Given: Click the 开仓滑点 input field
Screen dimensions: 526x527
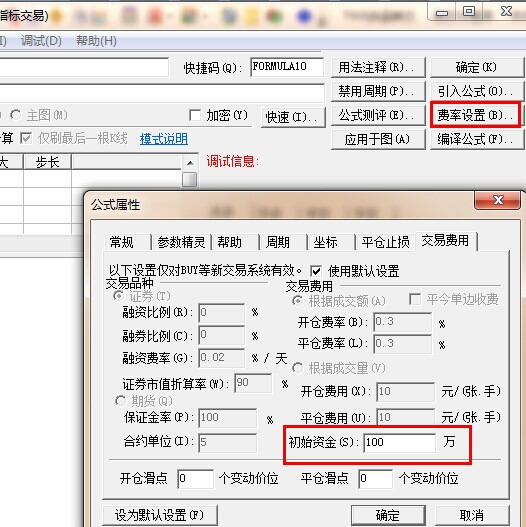Looking at the screenshot, I should pyautogui.click(x=195, y=479).
